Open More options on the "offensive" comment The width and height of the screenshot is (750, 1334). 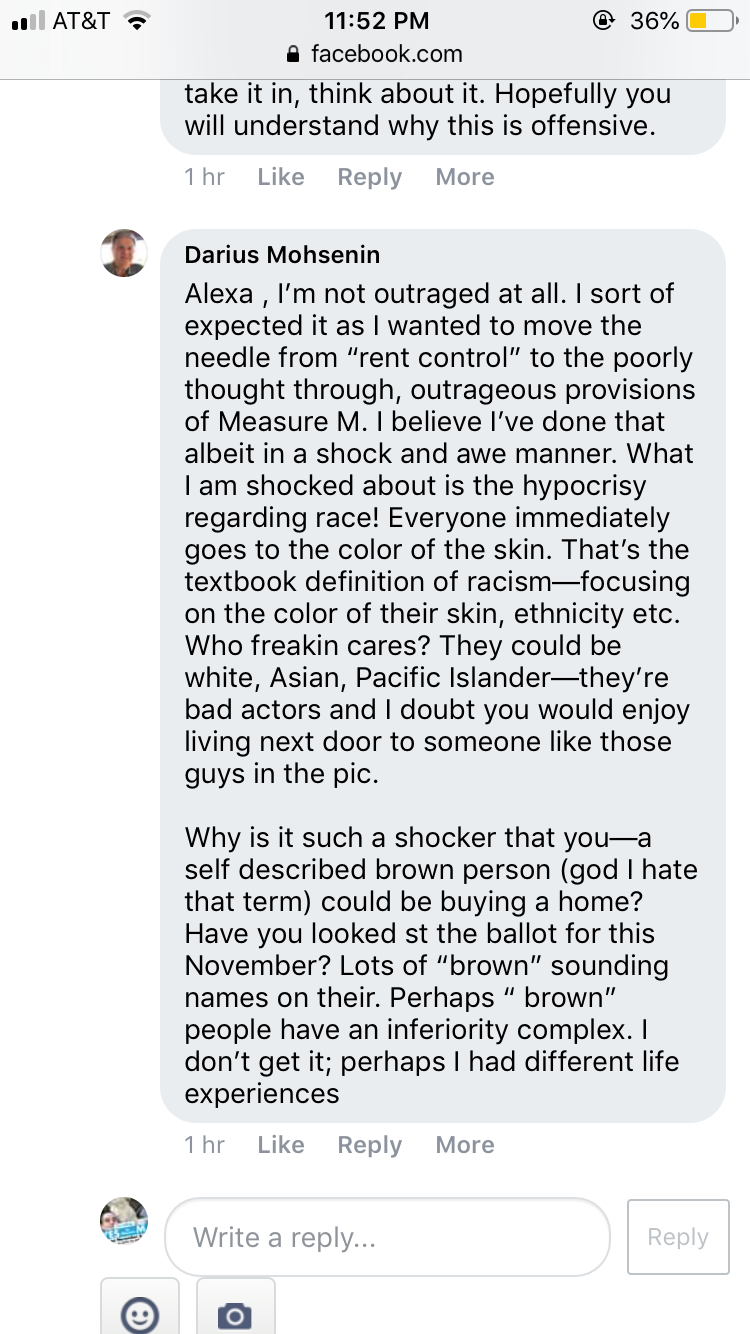pos(465,177)
